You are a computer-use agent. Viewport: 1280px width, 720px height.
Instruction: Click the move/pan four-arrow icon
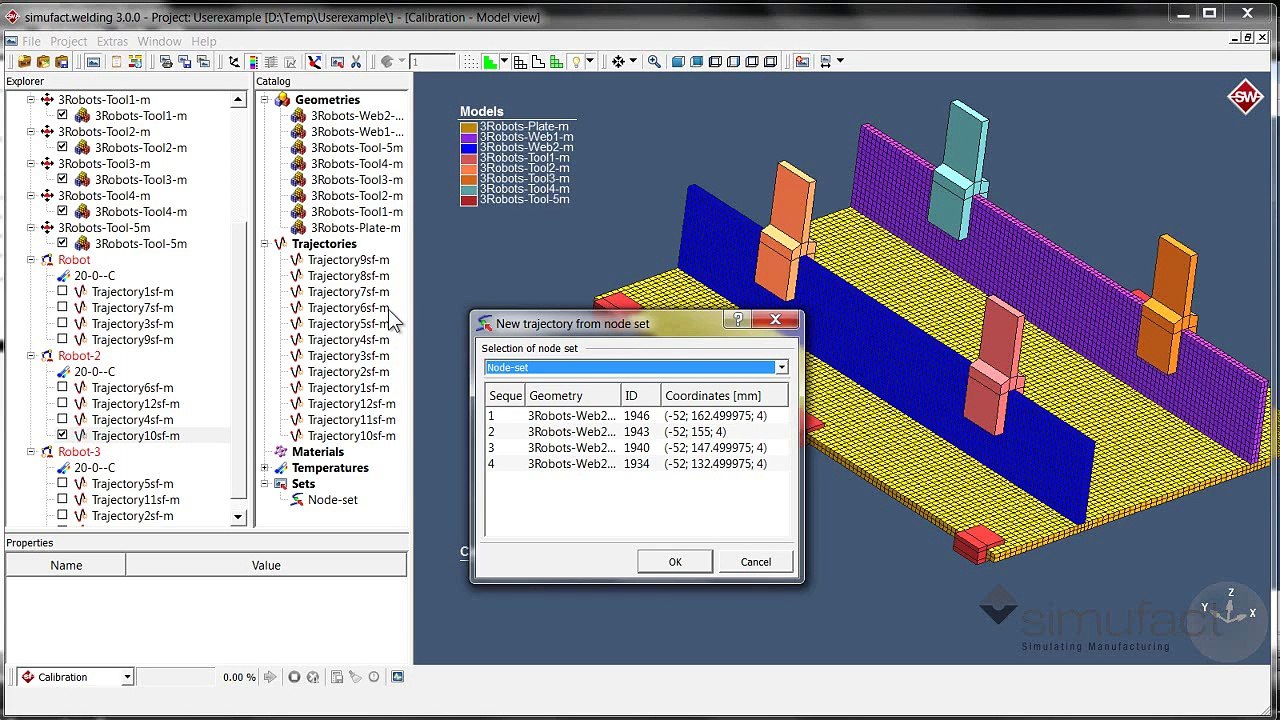(618, 62)
